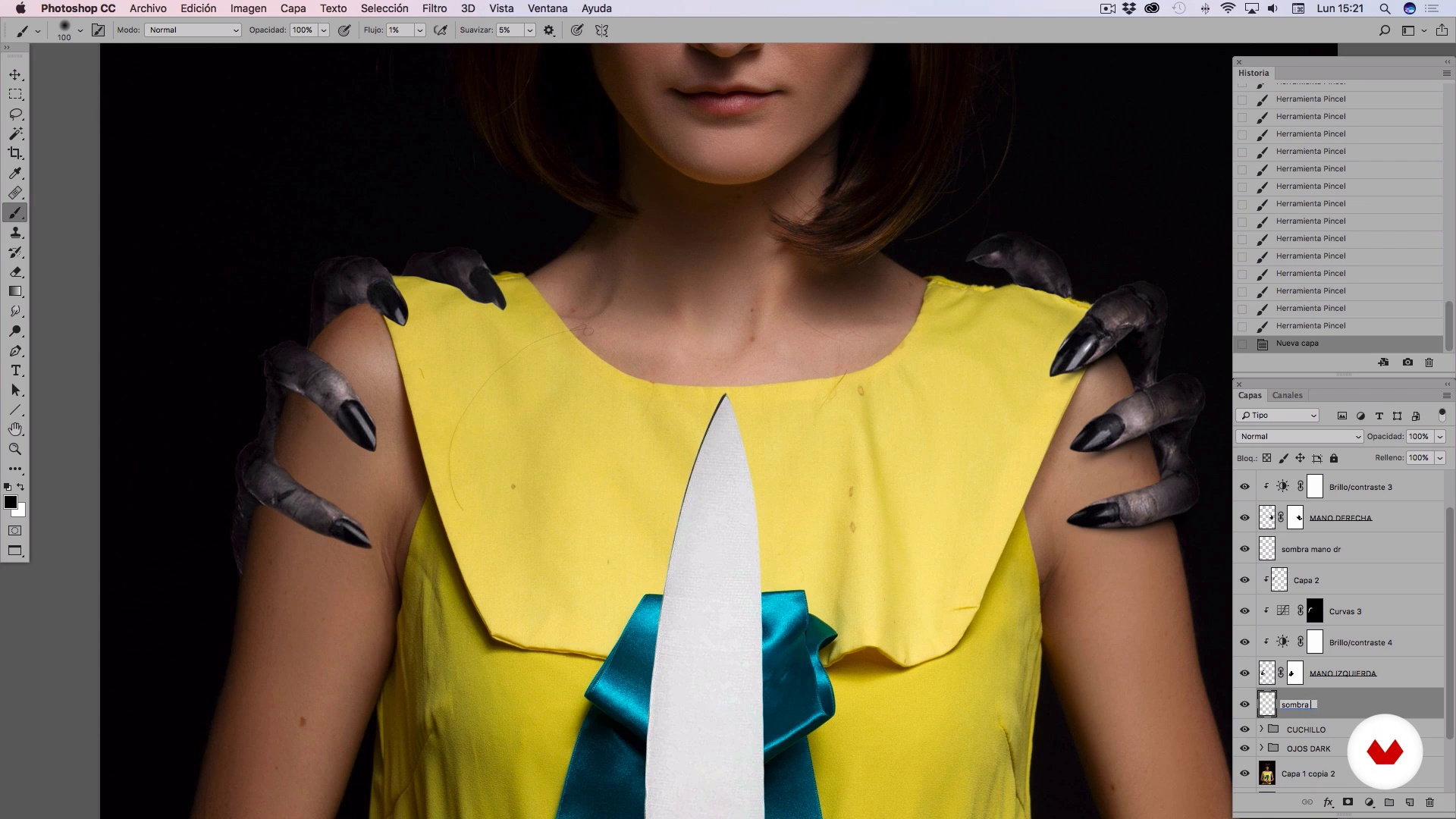Image resolution: width=1456 pixels, height=819 pixels.
Task: Open the brush Modo dropdown
Action: pyautogui.click(x=193, y=30)
